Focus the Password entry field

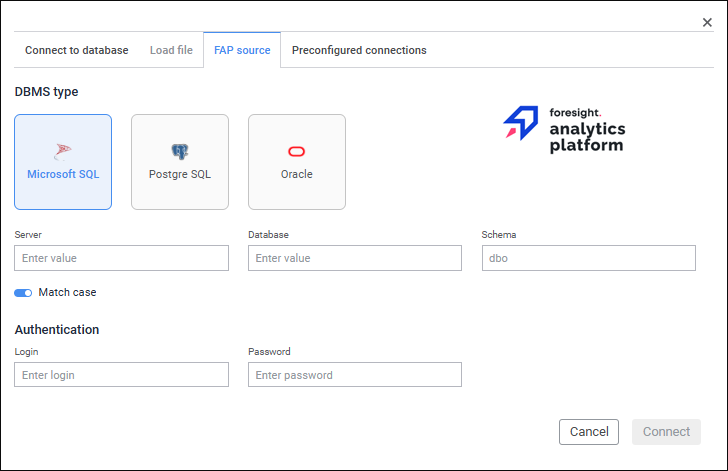tap(355, 375)
